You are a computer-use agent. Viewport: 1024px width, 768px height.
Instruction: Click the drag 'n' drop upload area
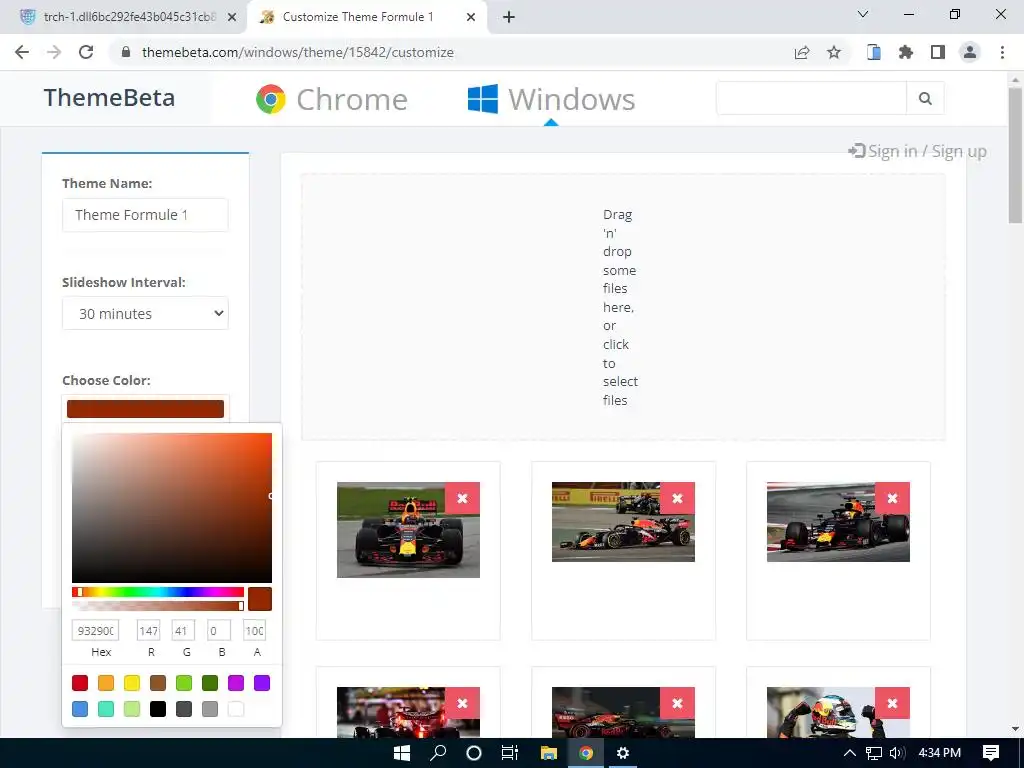[x=623, y=307]
